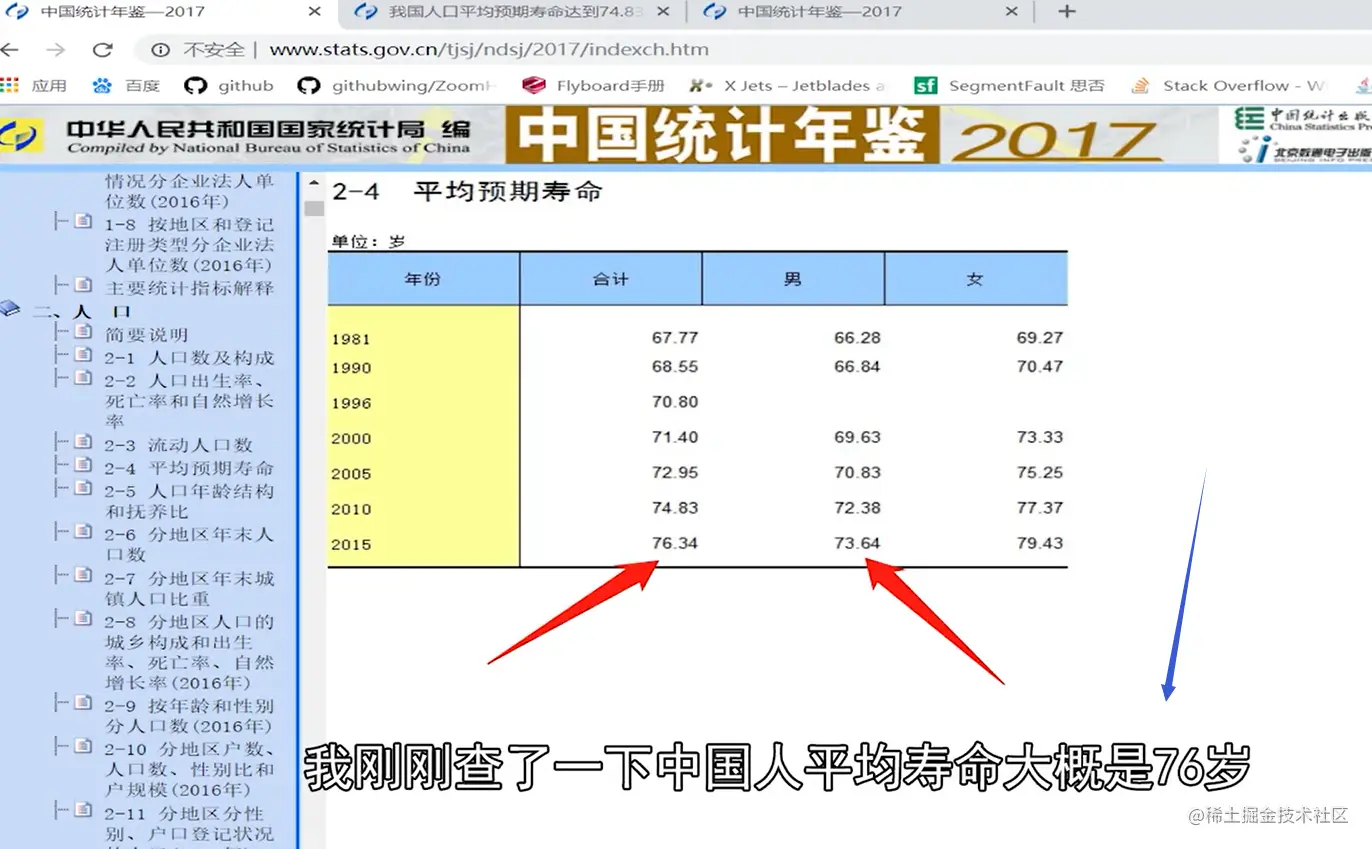Click the browser forward arrow
Viewport: 1372px width, 849px height.
56,49
